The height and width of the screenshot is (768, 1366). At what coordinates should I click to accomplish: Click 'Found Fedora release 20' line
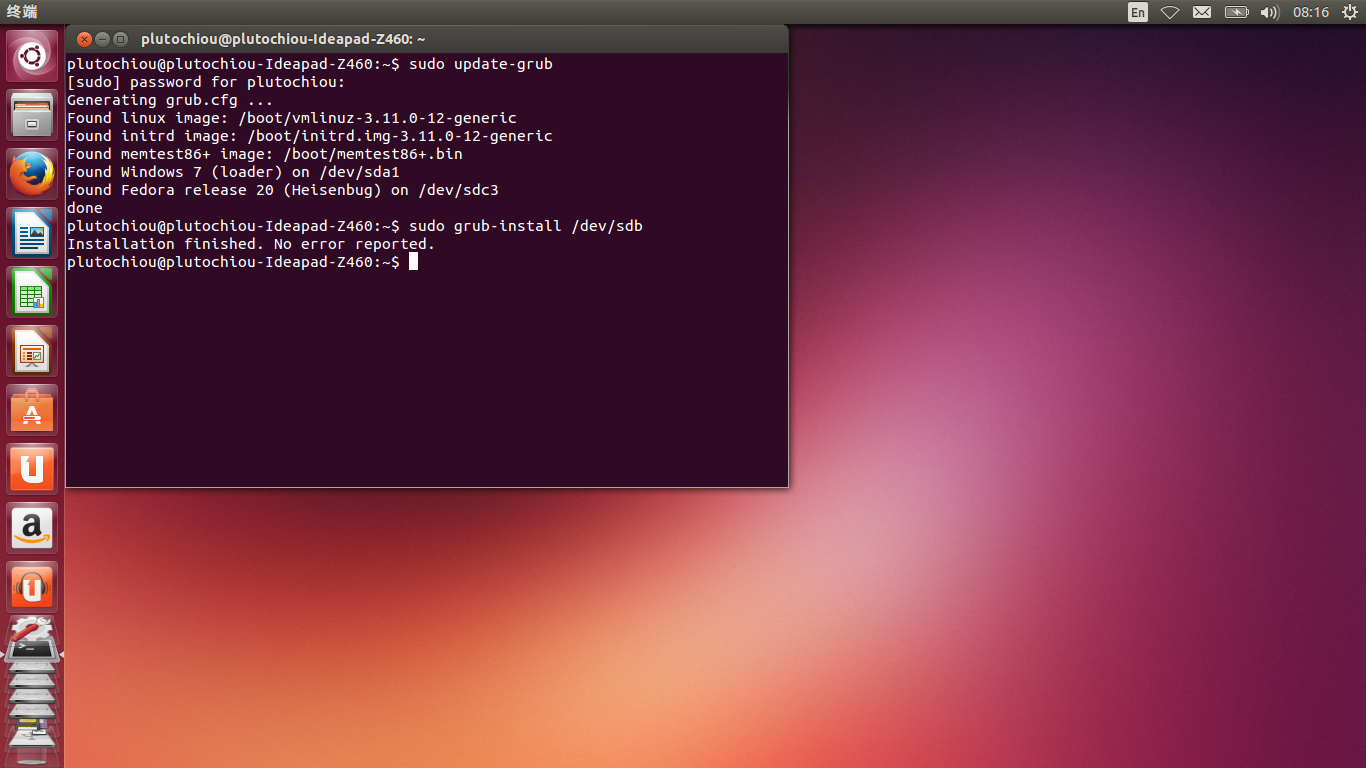283,190
